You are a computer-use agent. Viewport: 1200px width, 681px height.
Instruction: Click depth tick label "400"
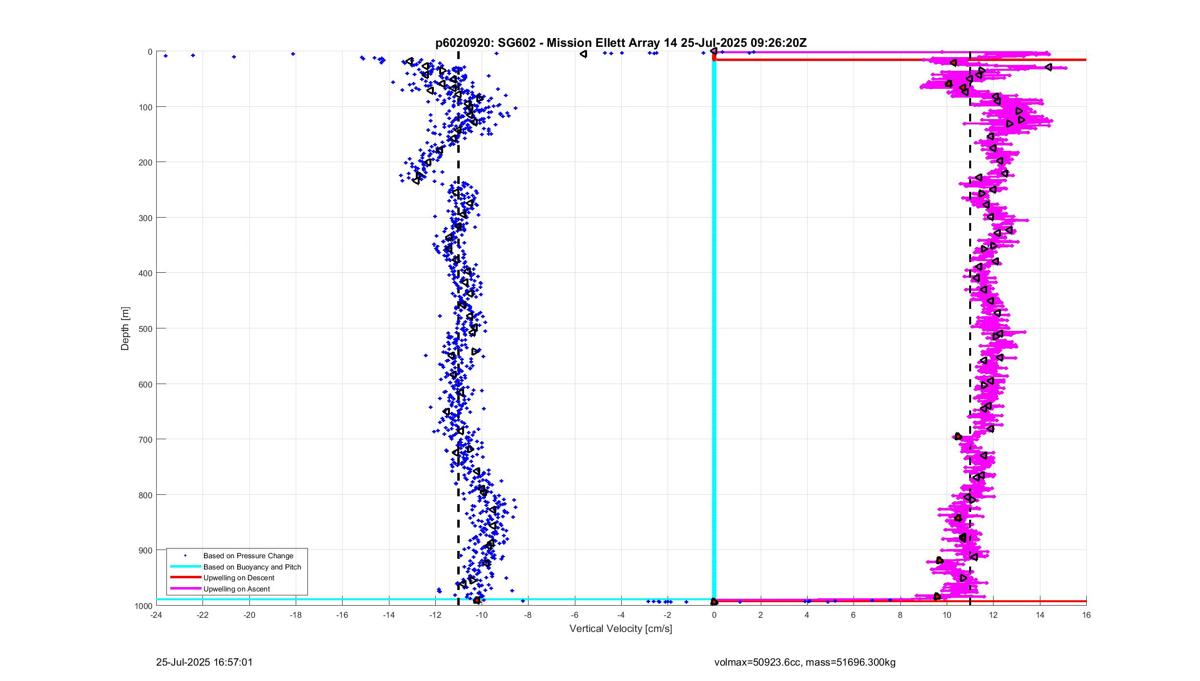(x=144, y=273)
